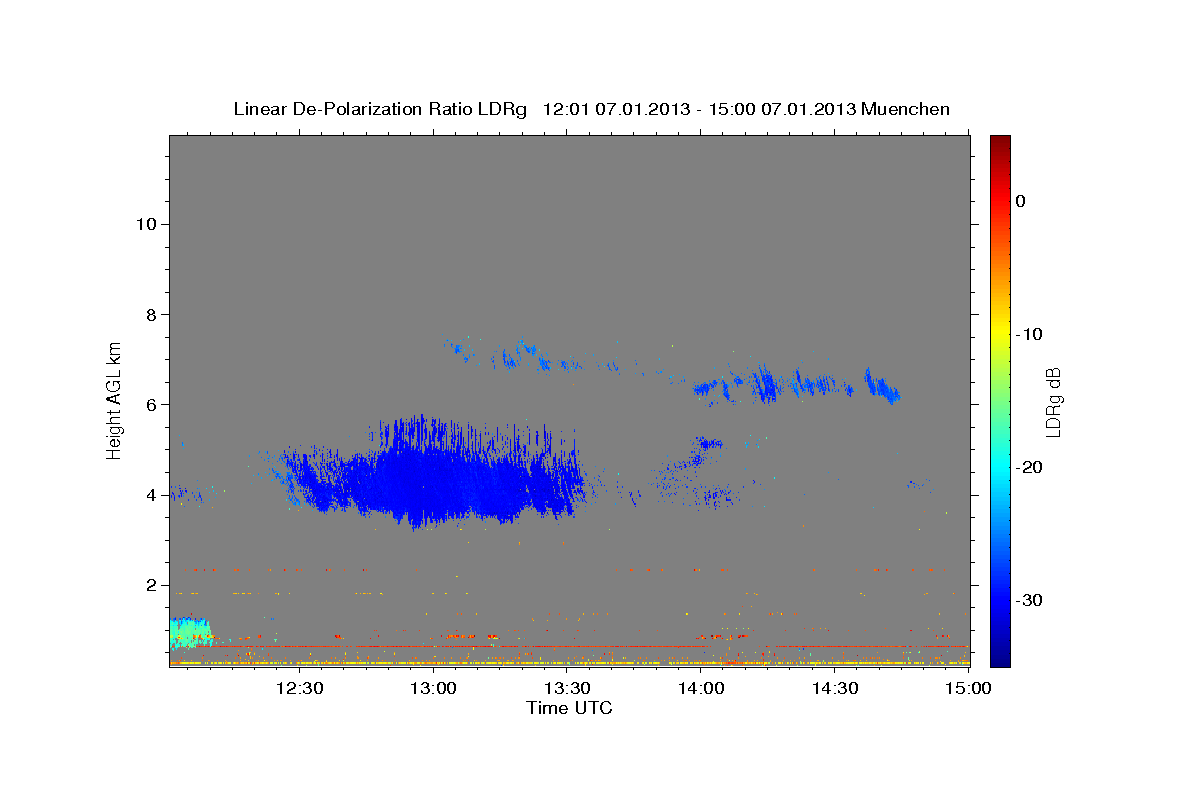This screenshot has width=1200, height=800.
Task: Click the height tick label 10
Action: (x=146, y=224)
